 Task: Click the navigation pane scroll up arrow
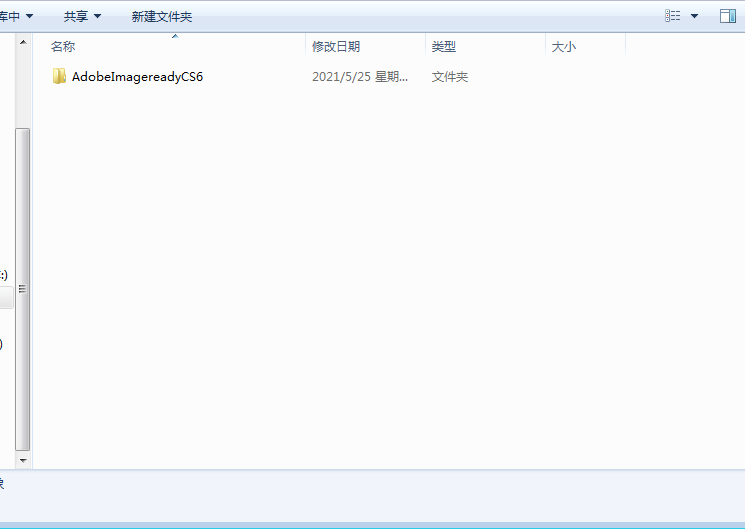point(23,43)
